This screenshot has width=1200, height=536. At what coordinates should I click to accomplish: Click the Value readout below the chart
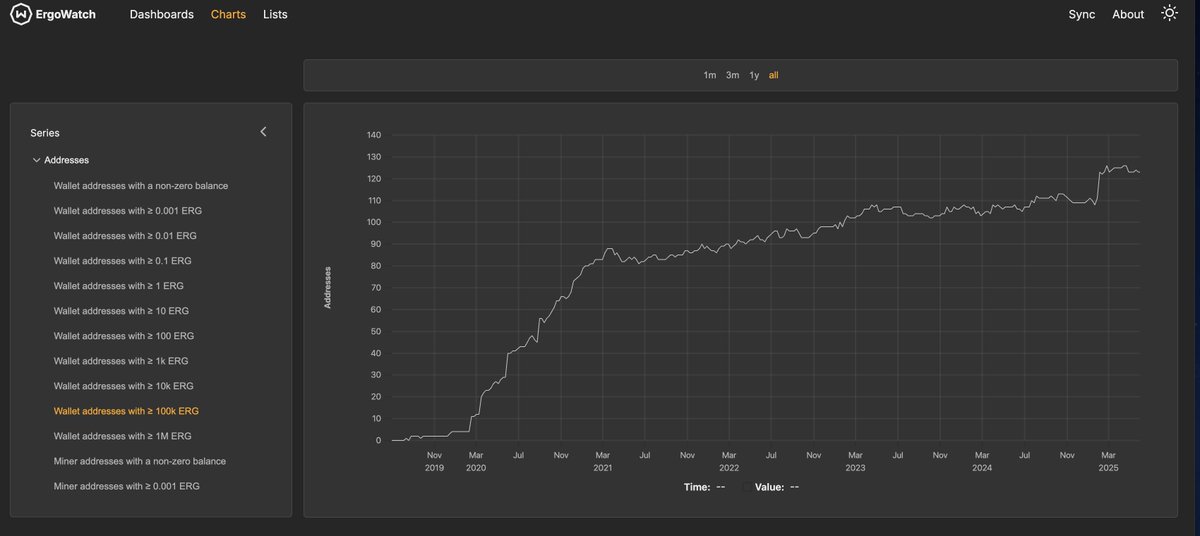coord(776,487)
